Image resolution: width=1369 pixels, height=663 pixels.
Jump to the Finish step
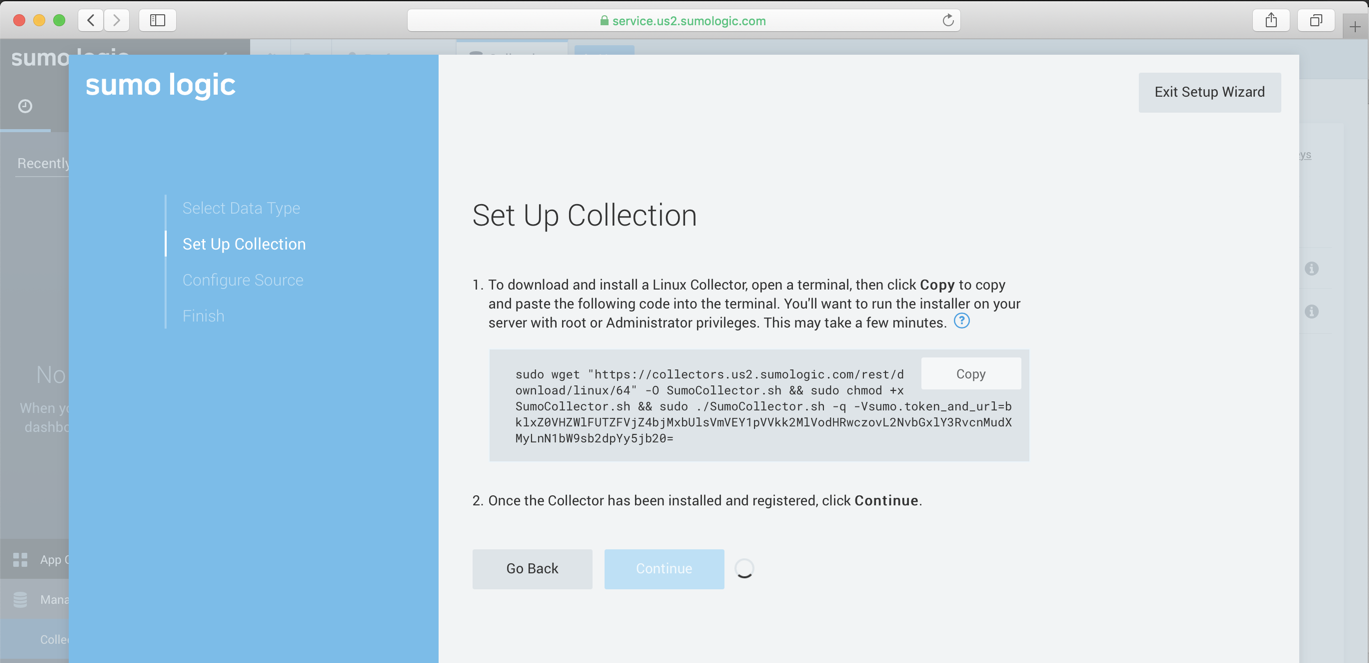[203, 316]
